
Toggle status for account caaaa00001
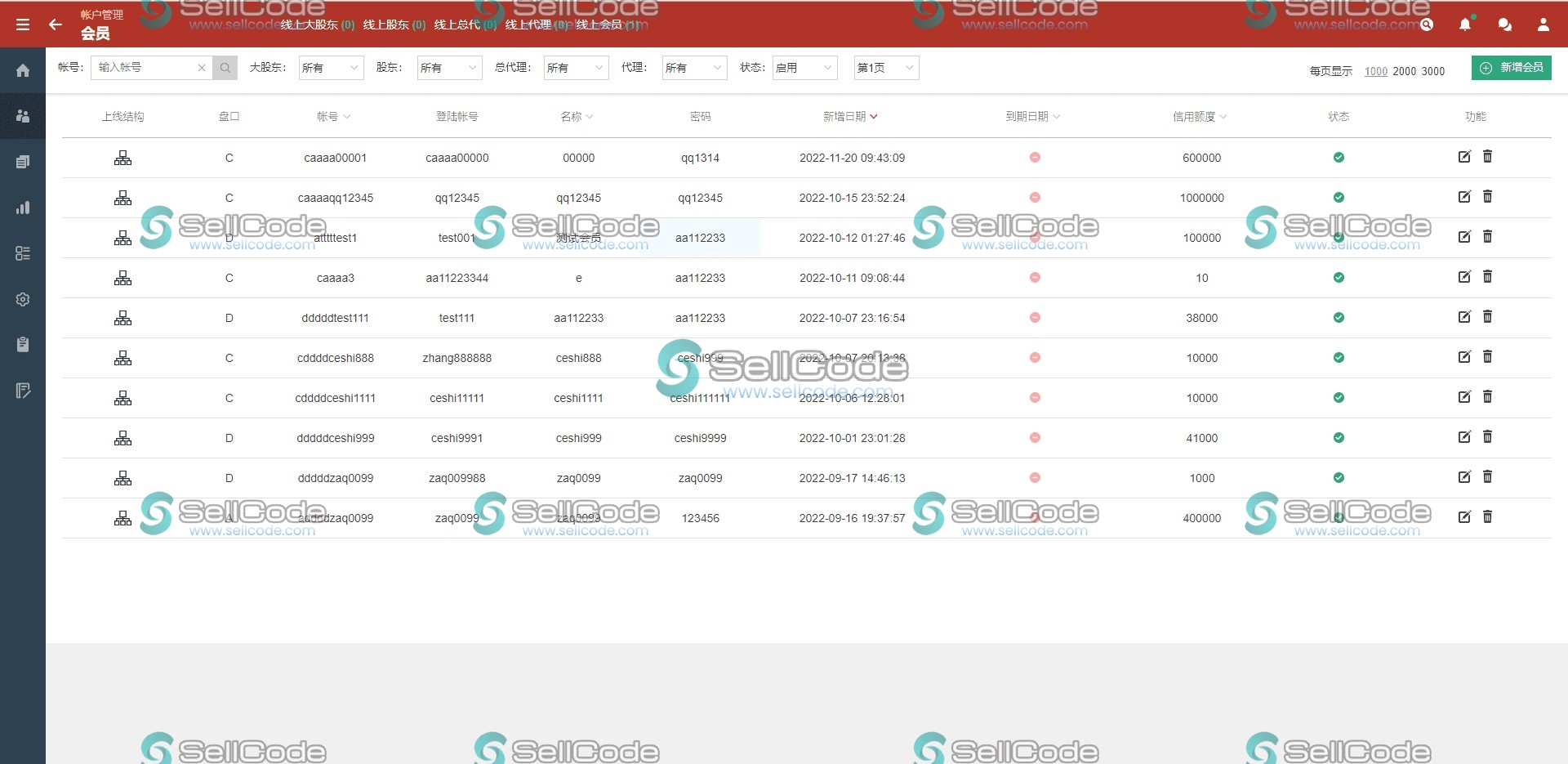point(1339,158)
